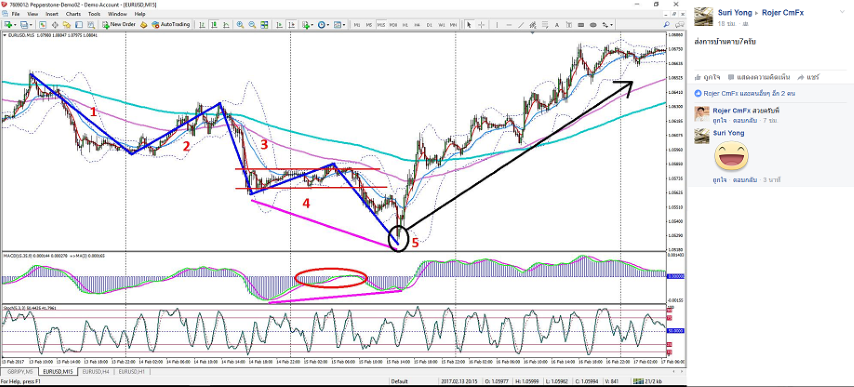Image resolution: width=854 pixels, height=387 pixels.
Task: Select the crosshair cursor tool
Action: pyautogui.click(x=481, y=24)
